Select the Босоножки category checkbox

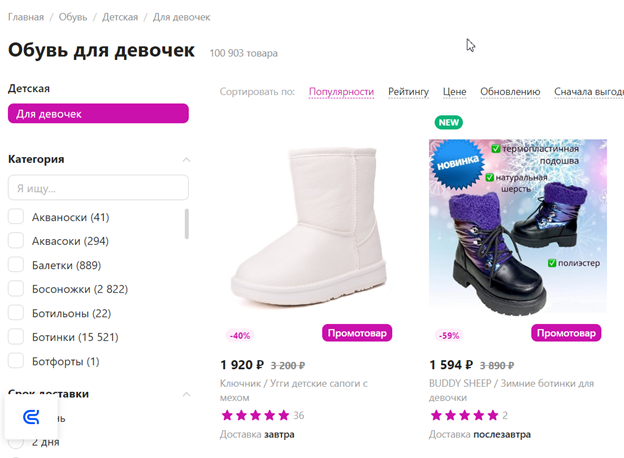point(16,288)
